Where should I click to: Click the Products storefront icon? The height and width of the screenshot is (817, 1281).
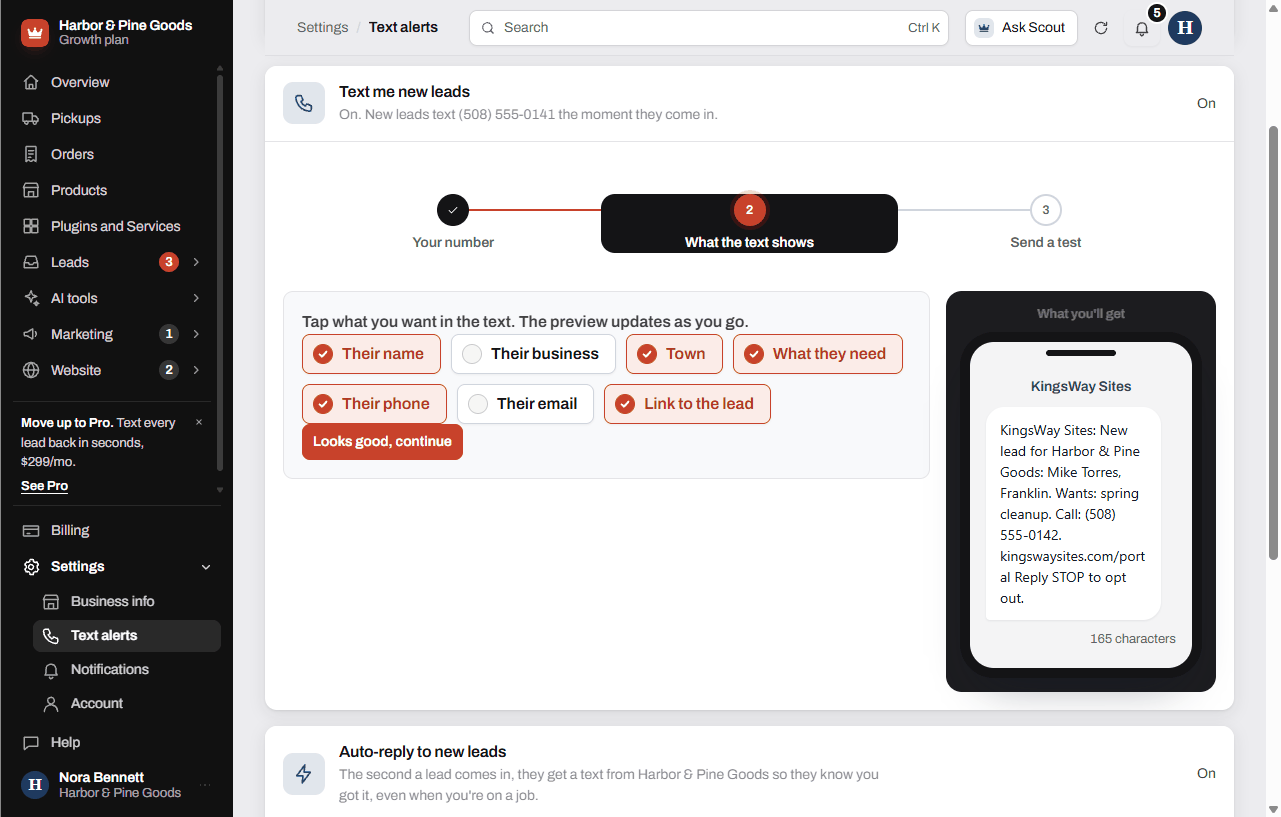click(x=31, y=190)
